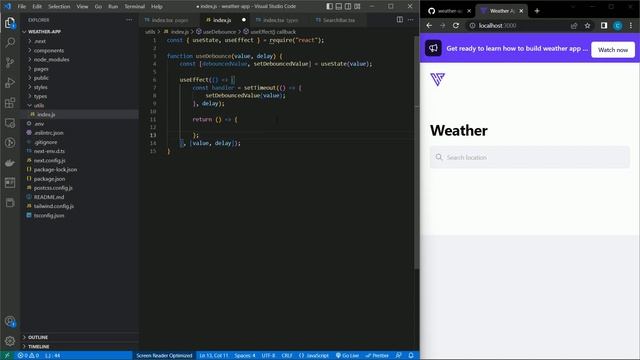This screenshot has height=360, width=640.
Task: Open notifications bell in status bar
Action: click(411, 356)
